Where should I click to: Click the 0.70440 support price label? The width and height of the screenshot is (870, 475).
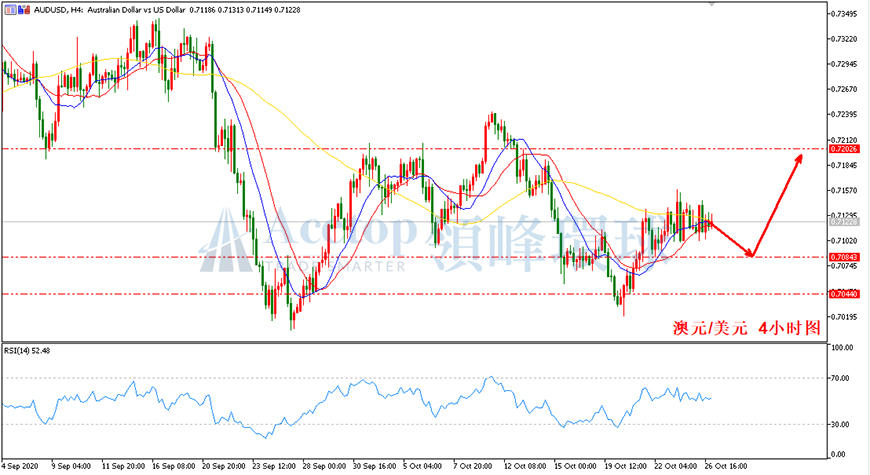click(844, 294)
